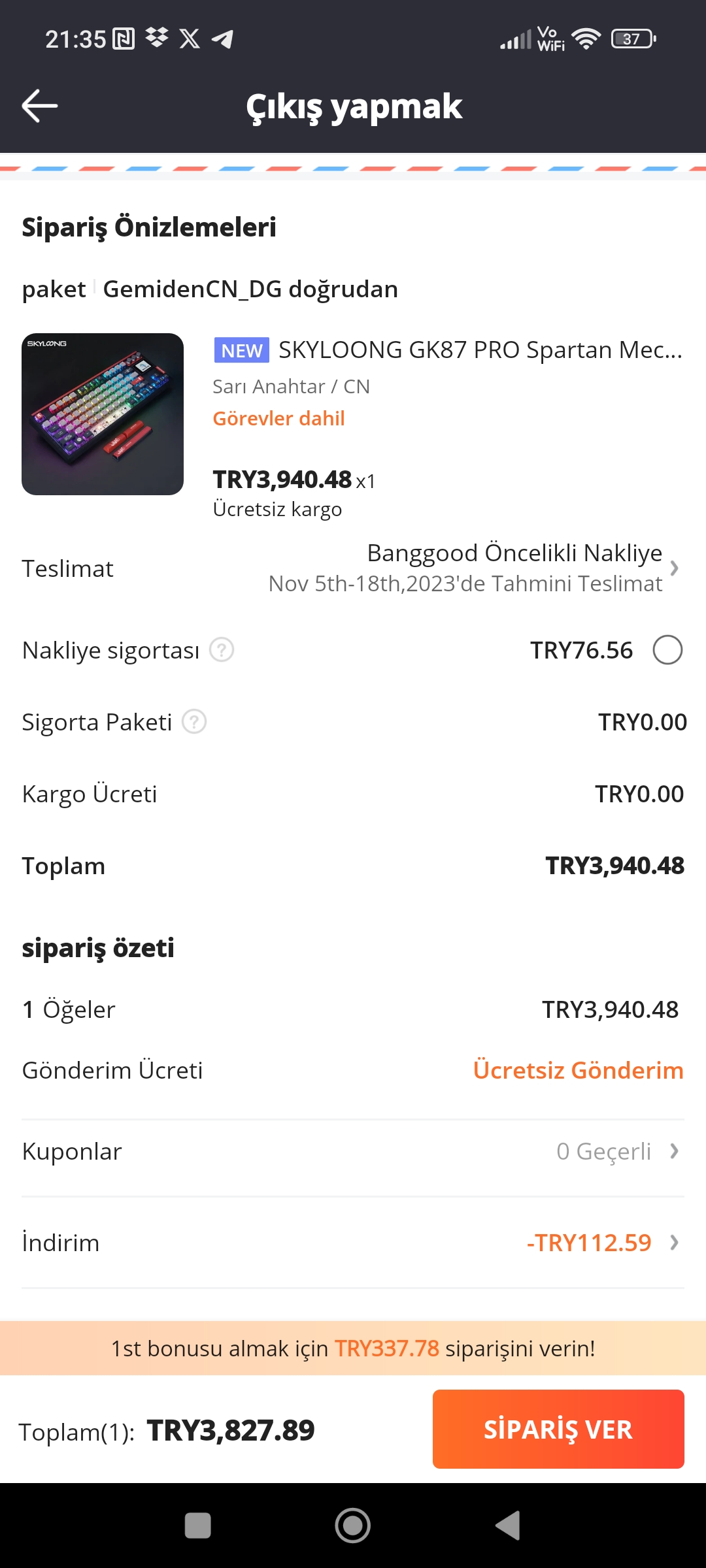Tap the battery indicator icon
This screenshot has width=706, height=1568.
click(x=633, y=39)
